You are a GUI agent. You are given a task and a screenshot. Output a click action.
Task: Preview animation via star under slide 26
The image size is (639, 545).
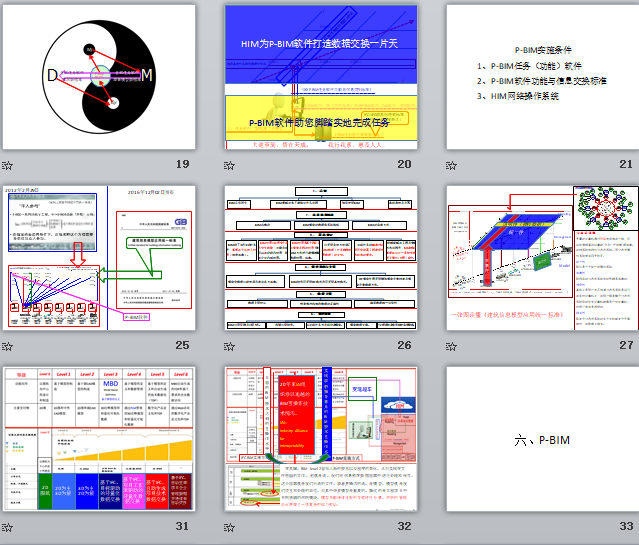coord(230,346)
